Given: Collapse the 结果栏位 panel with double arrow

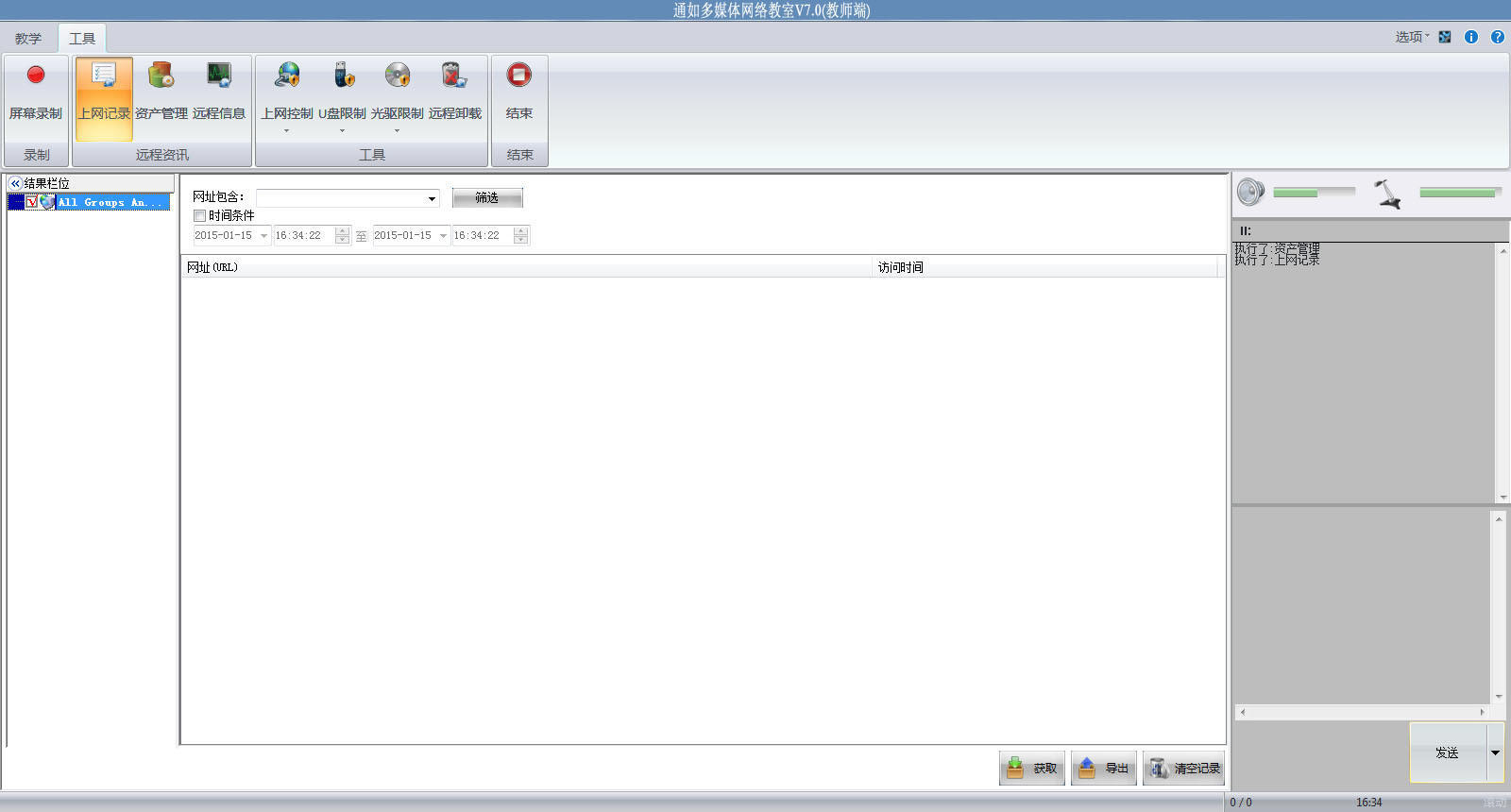Looking at the screenshot, I should pyautogui.click(x=15, y=183).
